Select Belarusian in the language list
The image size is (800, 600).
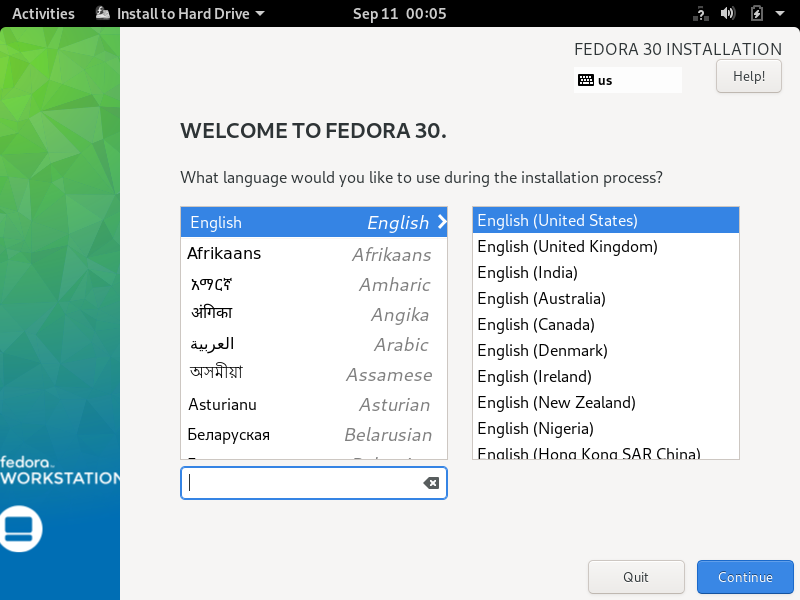[314, 434]
